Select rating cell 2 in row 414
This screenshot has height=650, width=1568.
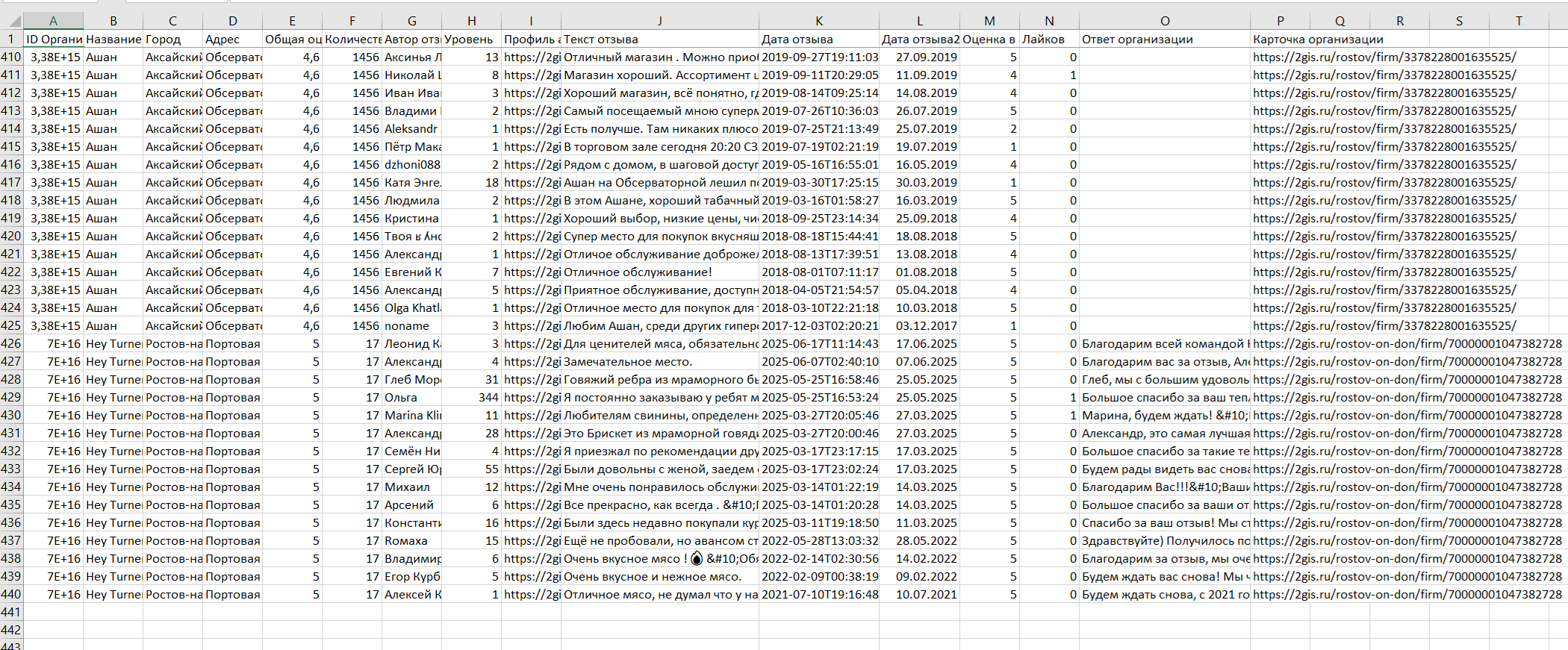click(x=989, y=128)
